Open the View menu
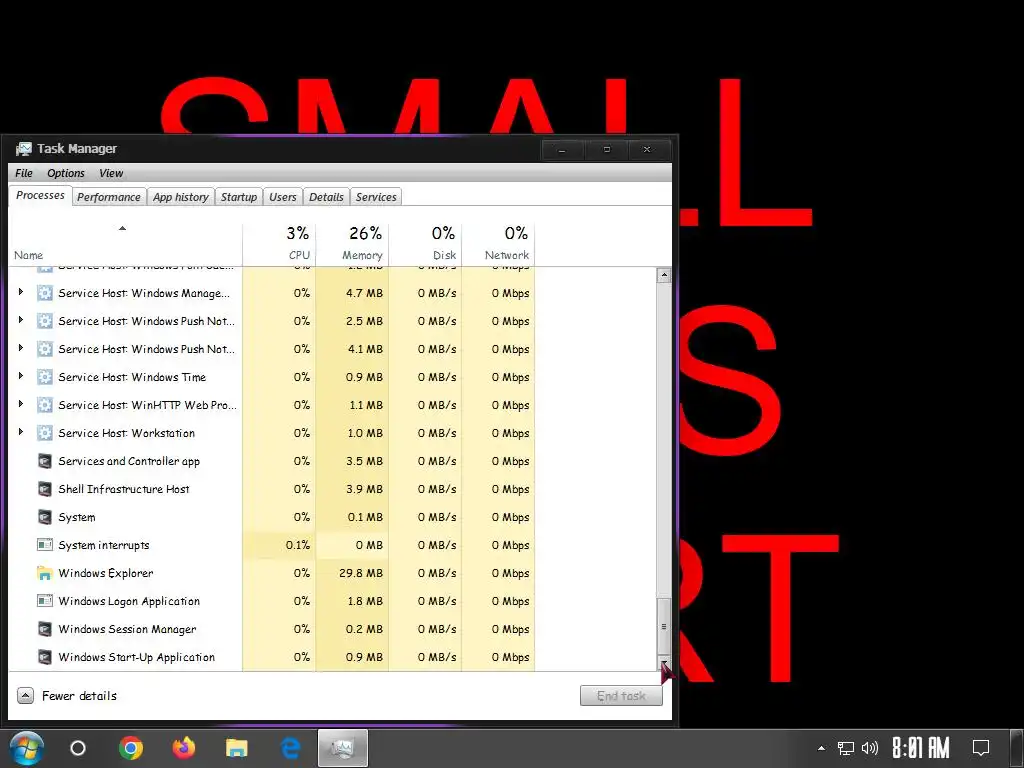Viewport: 1024px width, 768px height. click(x=111, y=173)
